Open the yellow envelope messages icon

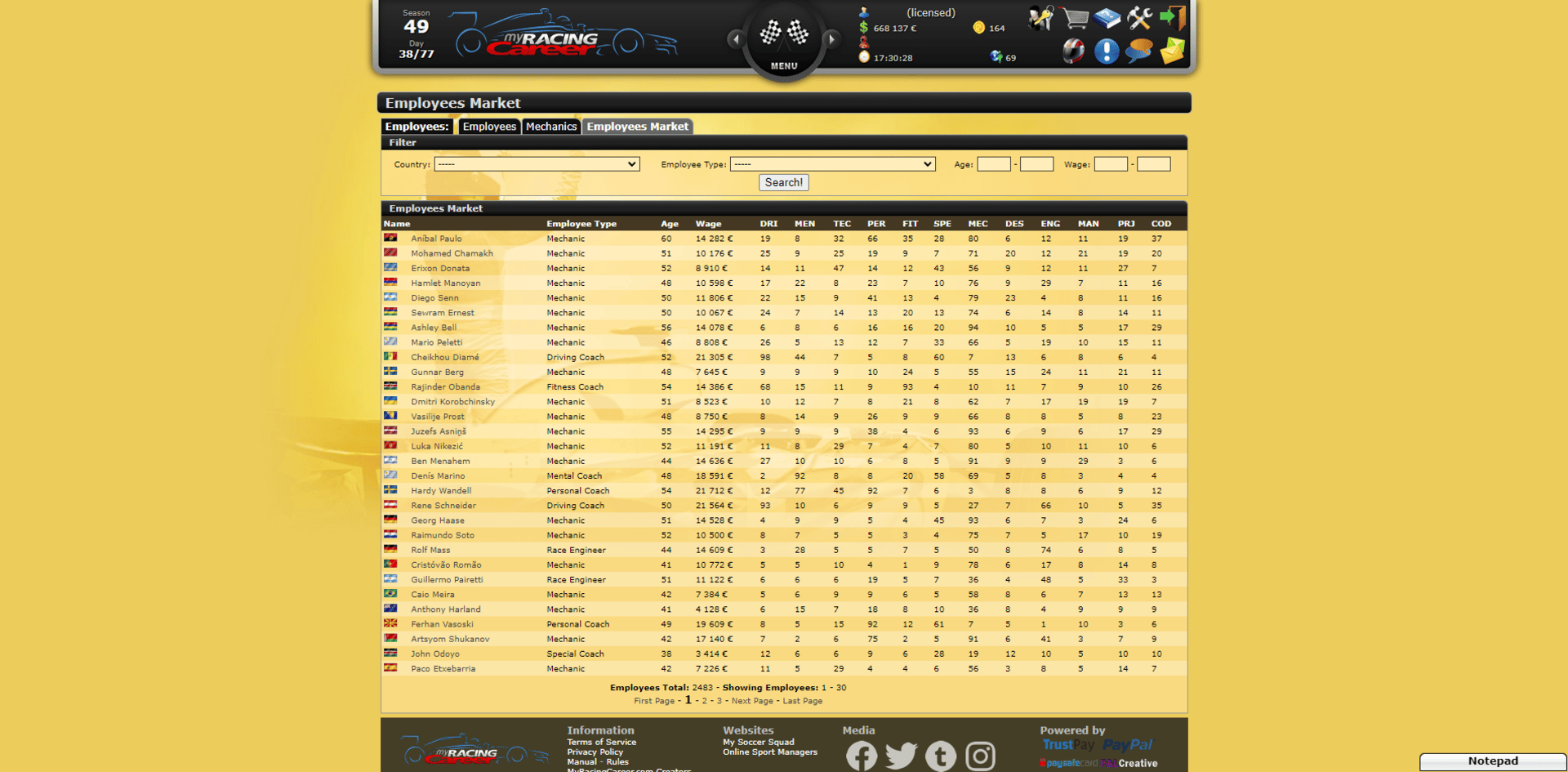(1172, 51)
